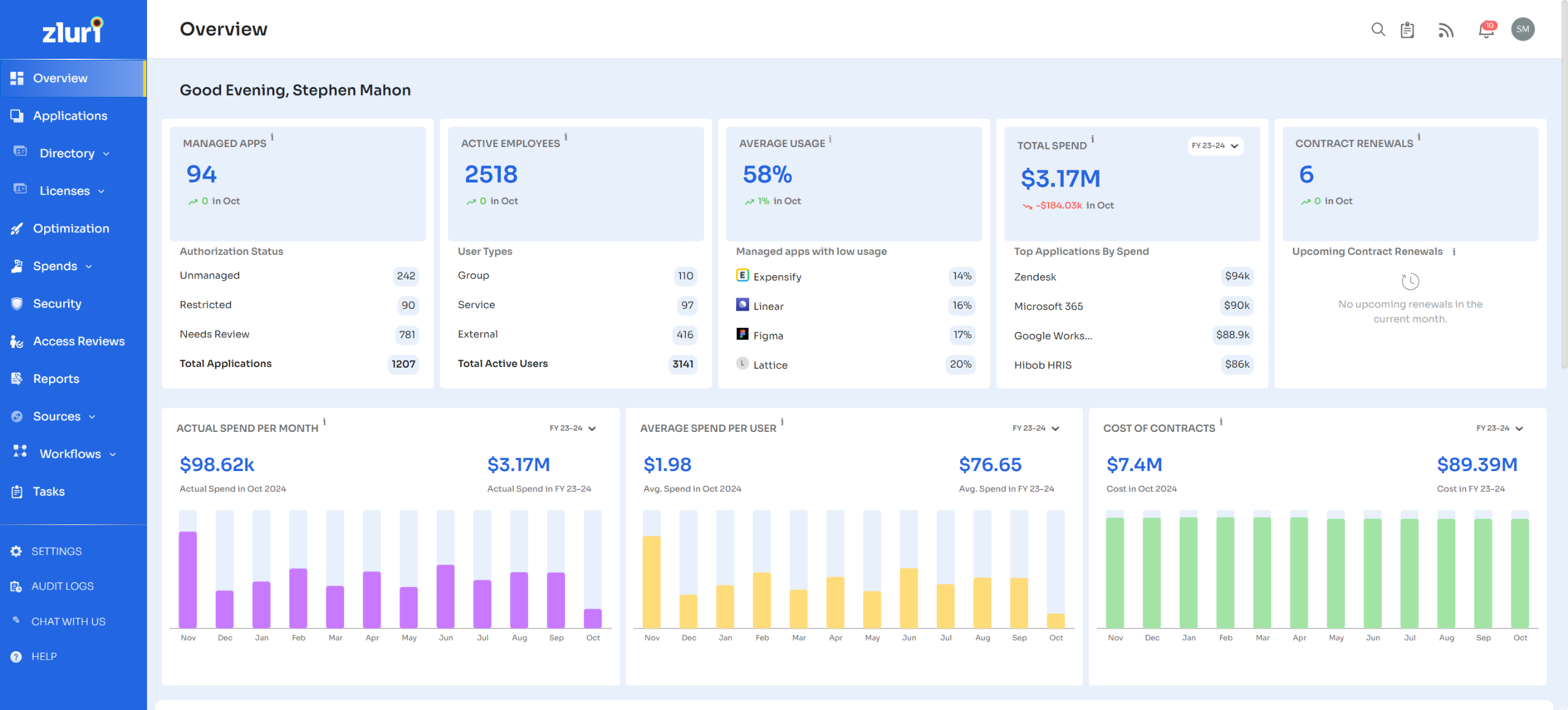Click the page vertical scrollbar

click(1564, 184)
